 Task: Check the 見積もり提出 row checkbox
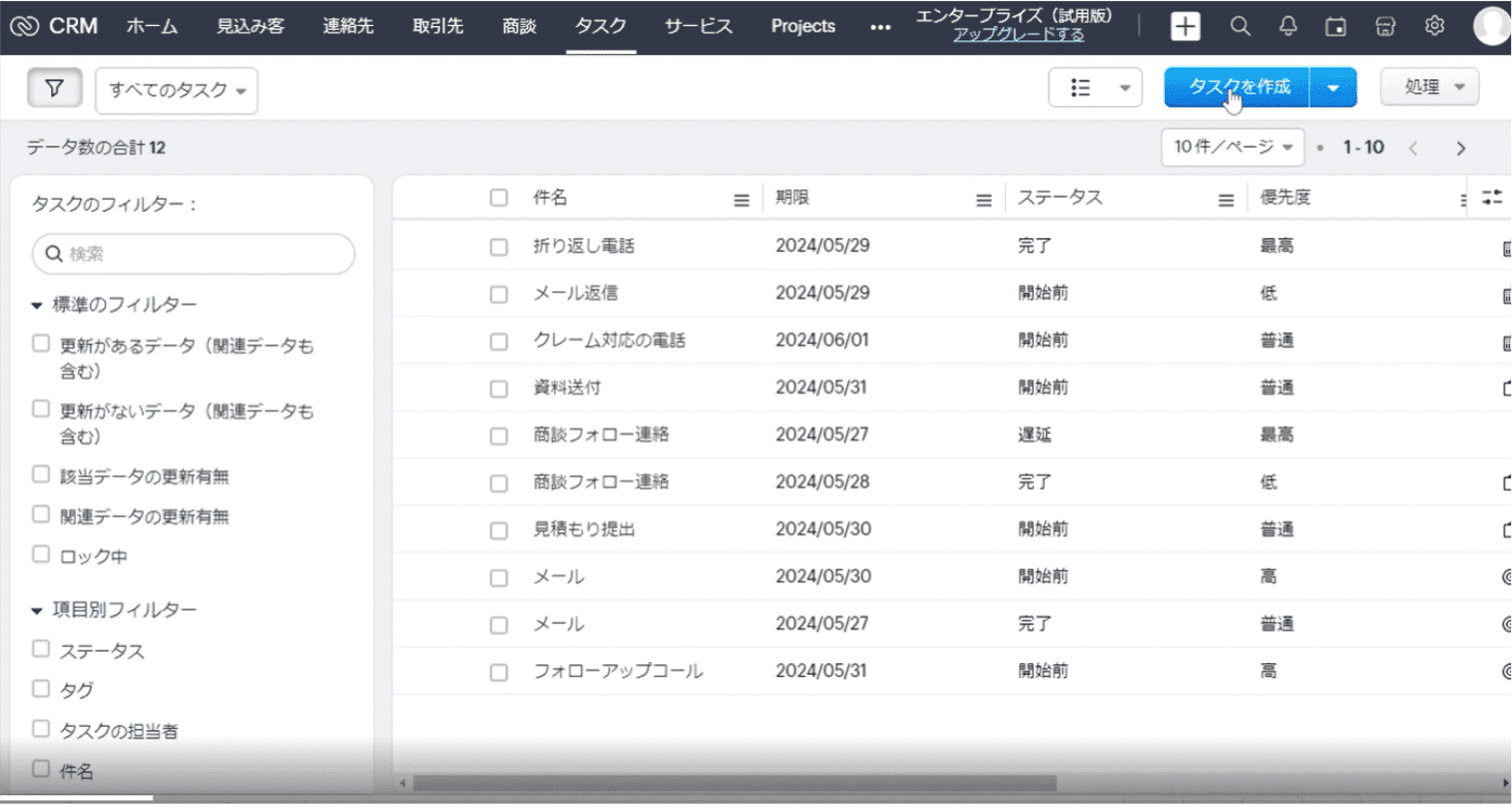[498, 530]
